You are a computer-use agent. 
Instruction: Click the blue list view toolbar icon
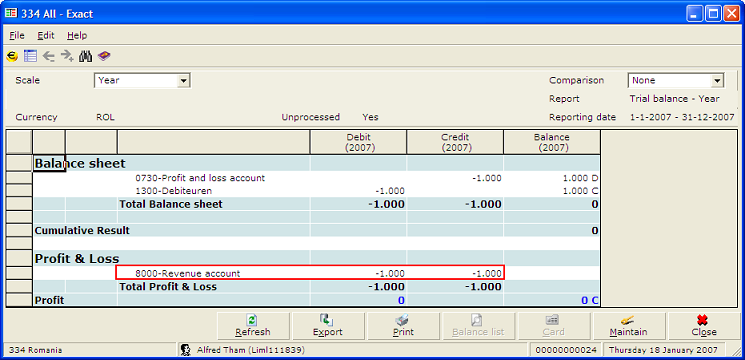pos(30,57)
